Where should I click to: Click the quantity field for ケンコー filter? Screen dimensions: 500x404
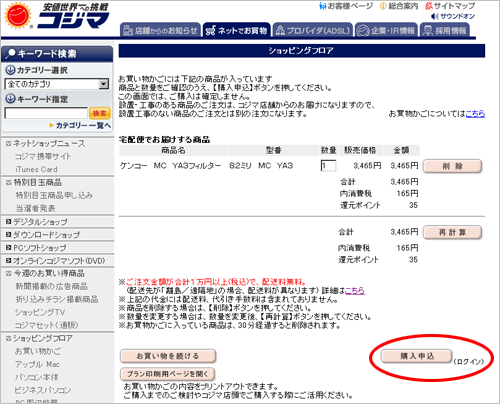(x=328, y=166)
